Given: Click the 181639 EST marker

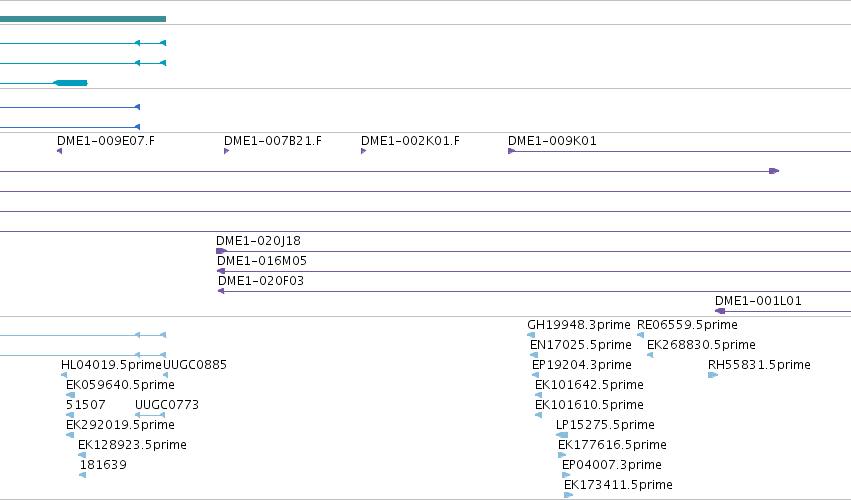Looking at the screenshot, I should [82, 475].
